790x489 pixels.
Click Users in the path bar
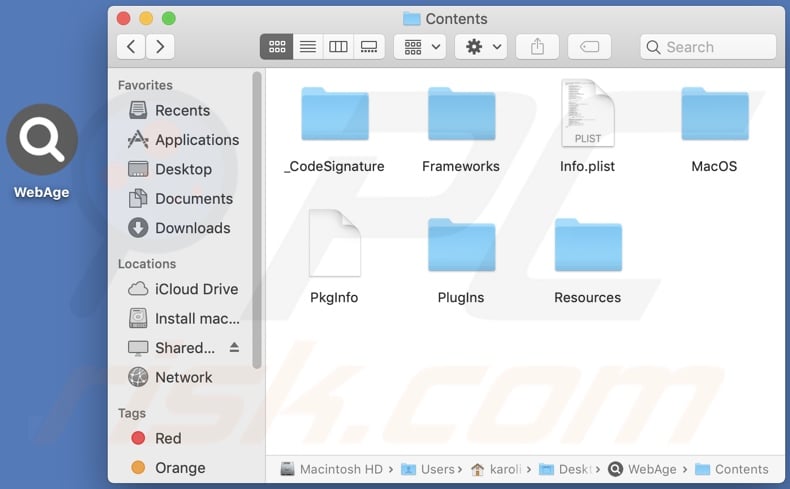tap(428, 469)
